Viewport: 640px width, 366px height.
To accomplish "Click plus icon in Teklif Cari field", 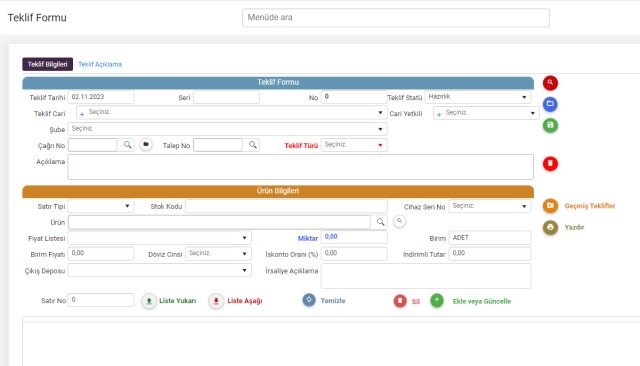I will (x=82, y=114).
